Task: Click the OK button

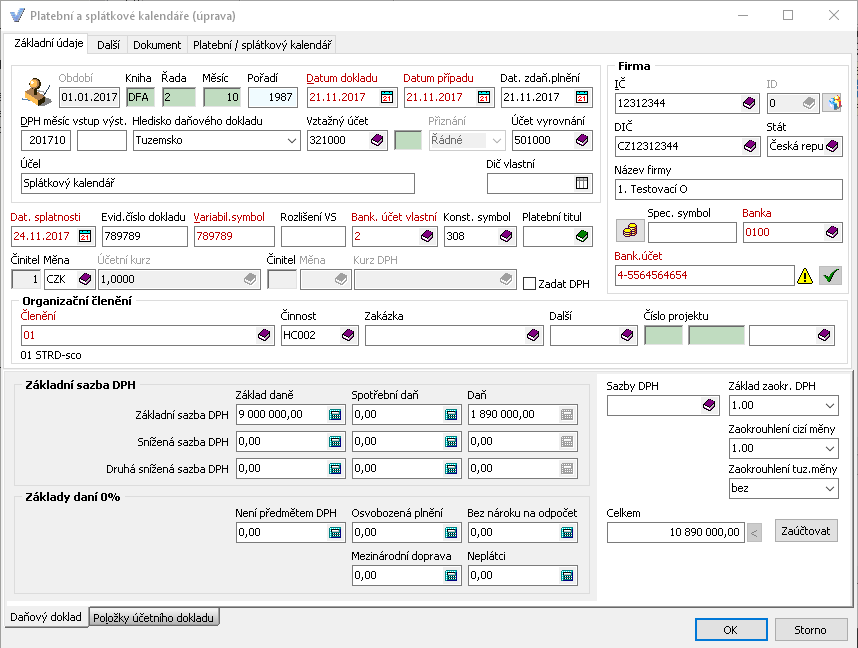Action: (x=731, y=630)
